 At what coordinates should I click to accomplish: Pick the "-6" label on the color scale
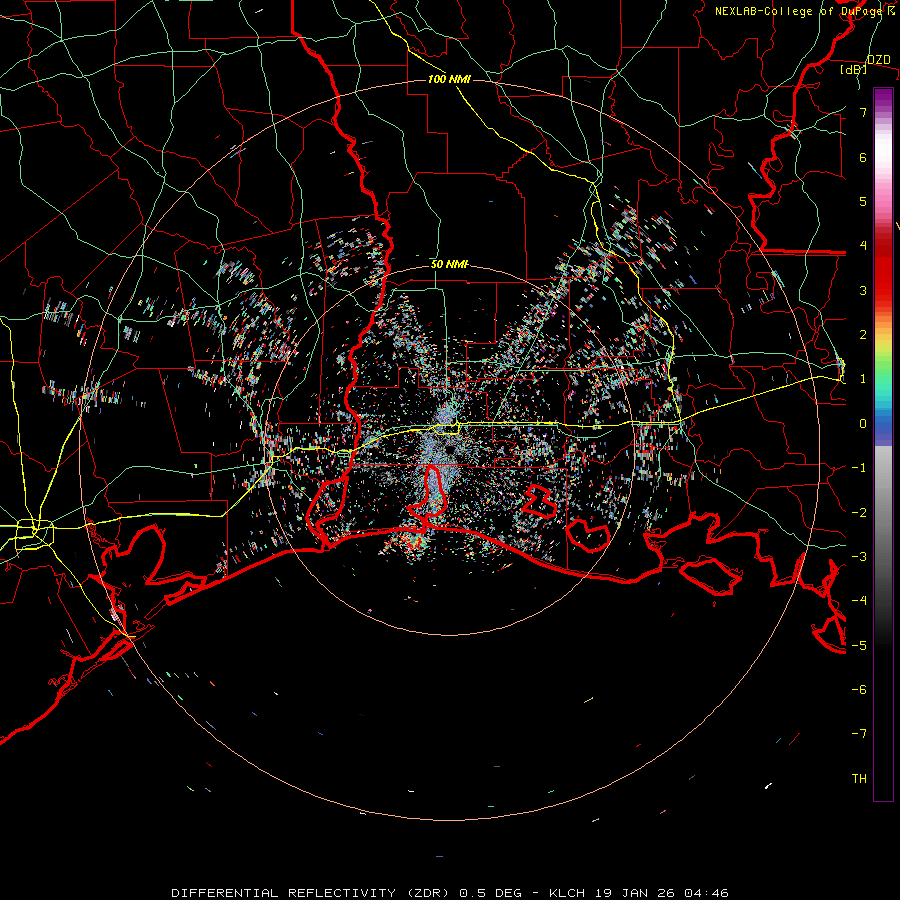click(859, 690)
